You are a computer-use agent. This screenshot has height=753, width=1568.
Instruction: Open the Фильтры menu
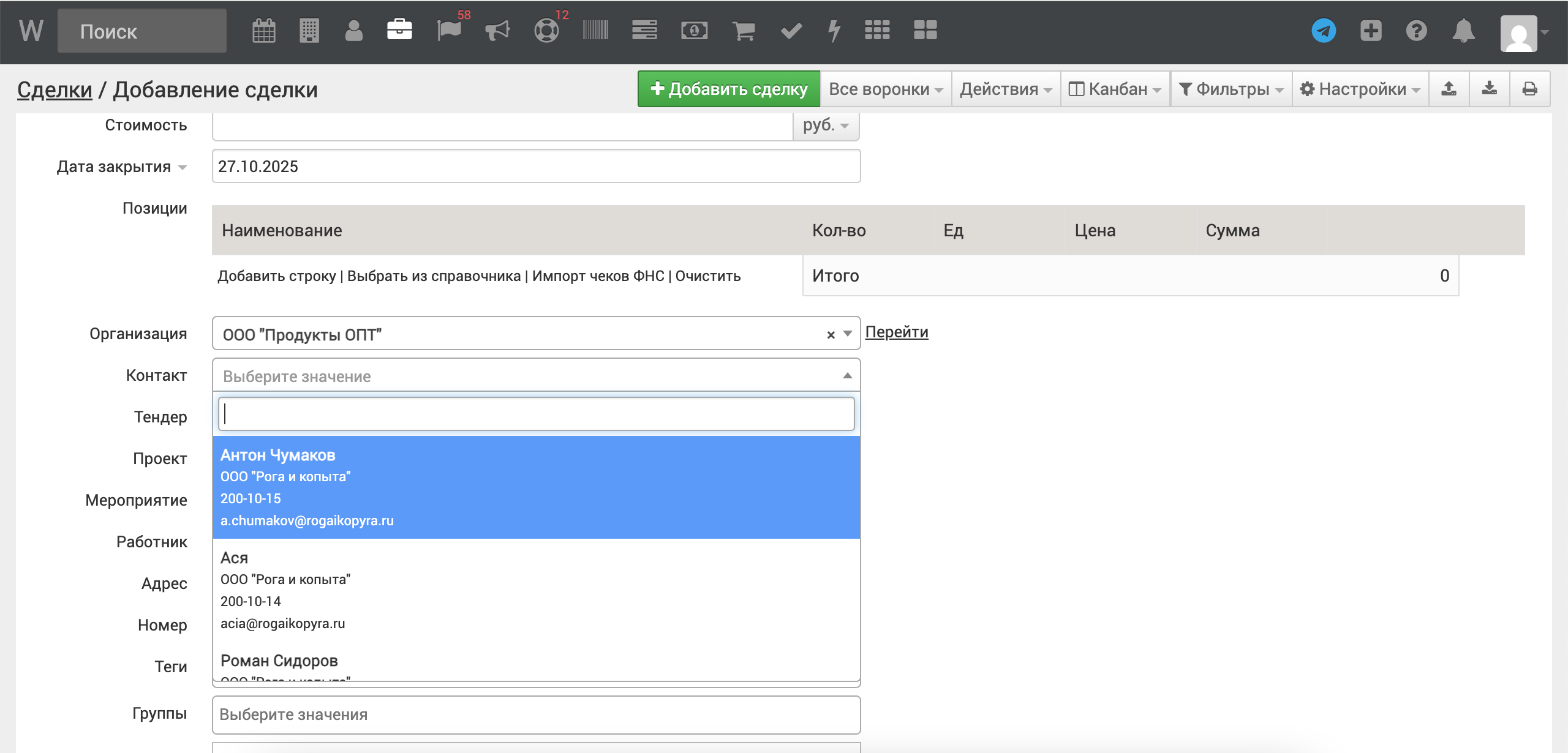click(1231, 89)
